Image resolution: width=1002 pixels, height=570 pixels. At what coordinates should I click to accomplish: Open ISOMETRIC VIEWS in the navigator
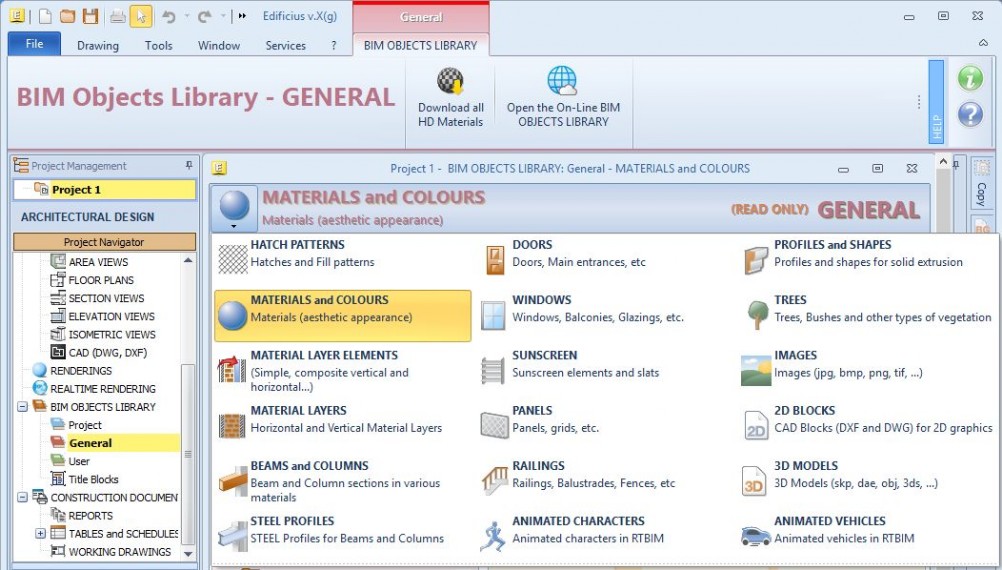pos(112,334)
